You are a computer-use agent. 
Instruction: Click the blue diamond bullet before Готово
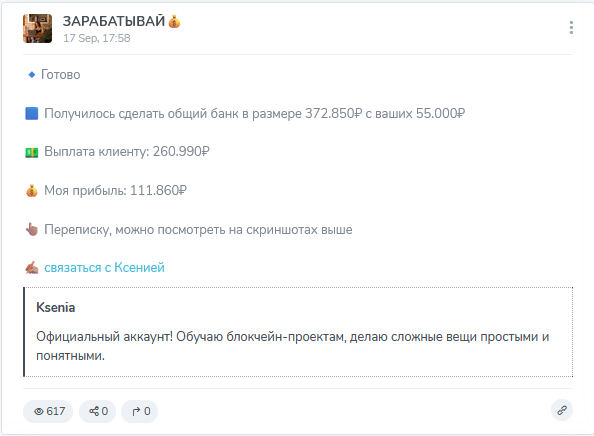click(32, 75)
